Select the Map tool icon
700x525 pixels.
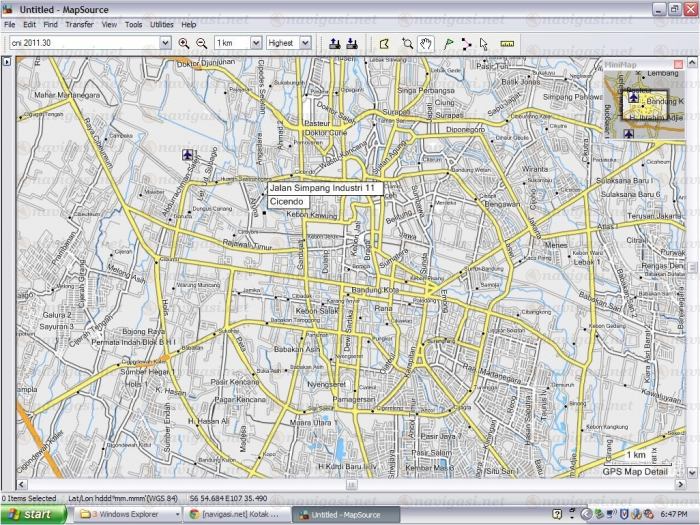[383, 43]
